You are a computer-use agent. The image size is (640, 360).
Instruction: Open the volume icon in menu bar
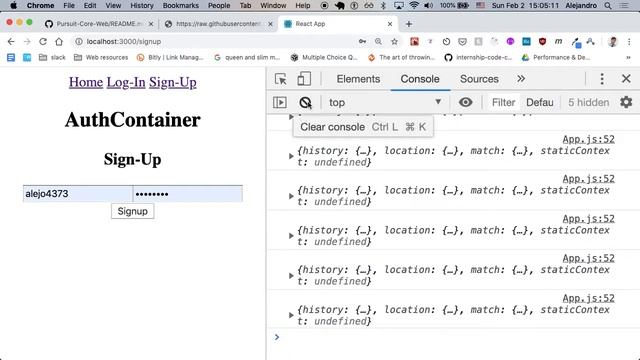(x=428, y=6)
